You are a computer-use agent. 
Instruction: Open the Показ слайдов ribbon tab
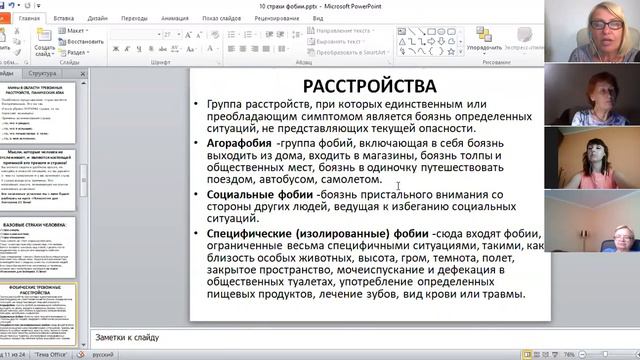point(222,18)
